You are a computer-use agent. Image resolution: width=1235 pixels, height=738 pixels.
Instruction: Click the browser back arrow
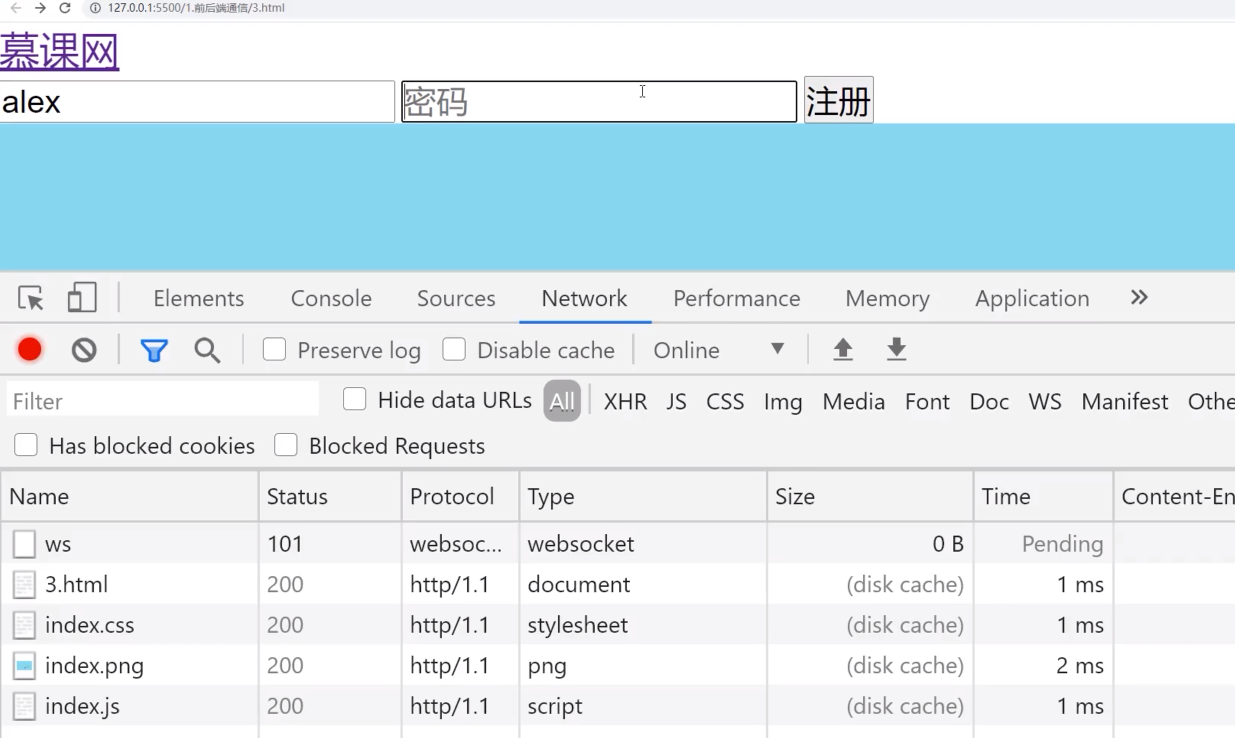pos(16,8)
